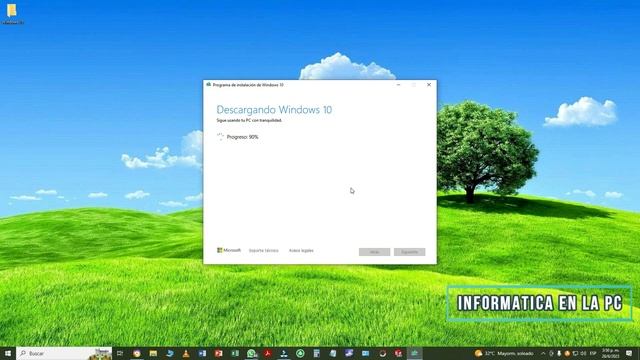
Task: Open the weather widget showing 32°C
Action: click(504, 353)
